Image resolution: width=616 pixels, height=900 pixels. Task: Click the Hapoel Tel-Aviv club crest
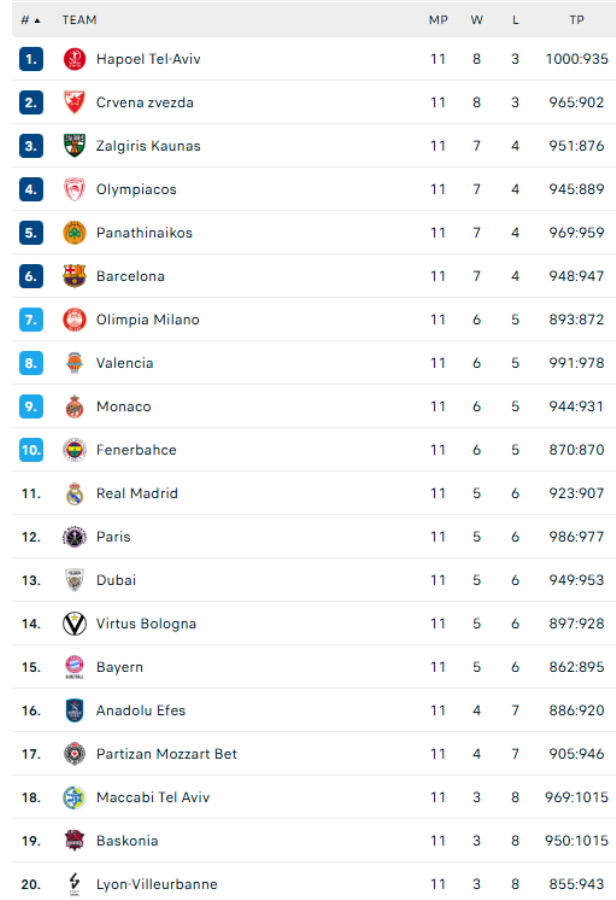click(x=74, y=58)
